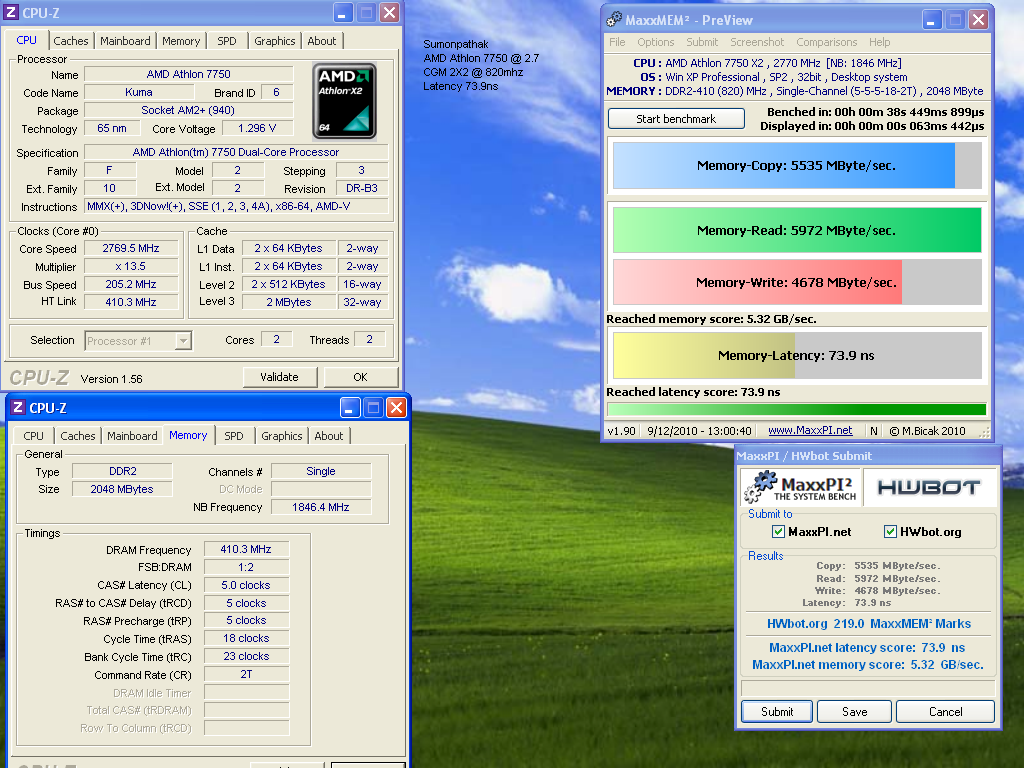1024x768 pixels.
Task: Open the Submit menu in MaxxMEM
Action: pos(702,42)
